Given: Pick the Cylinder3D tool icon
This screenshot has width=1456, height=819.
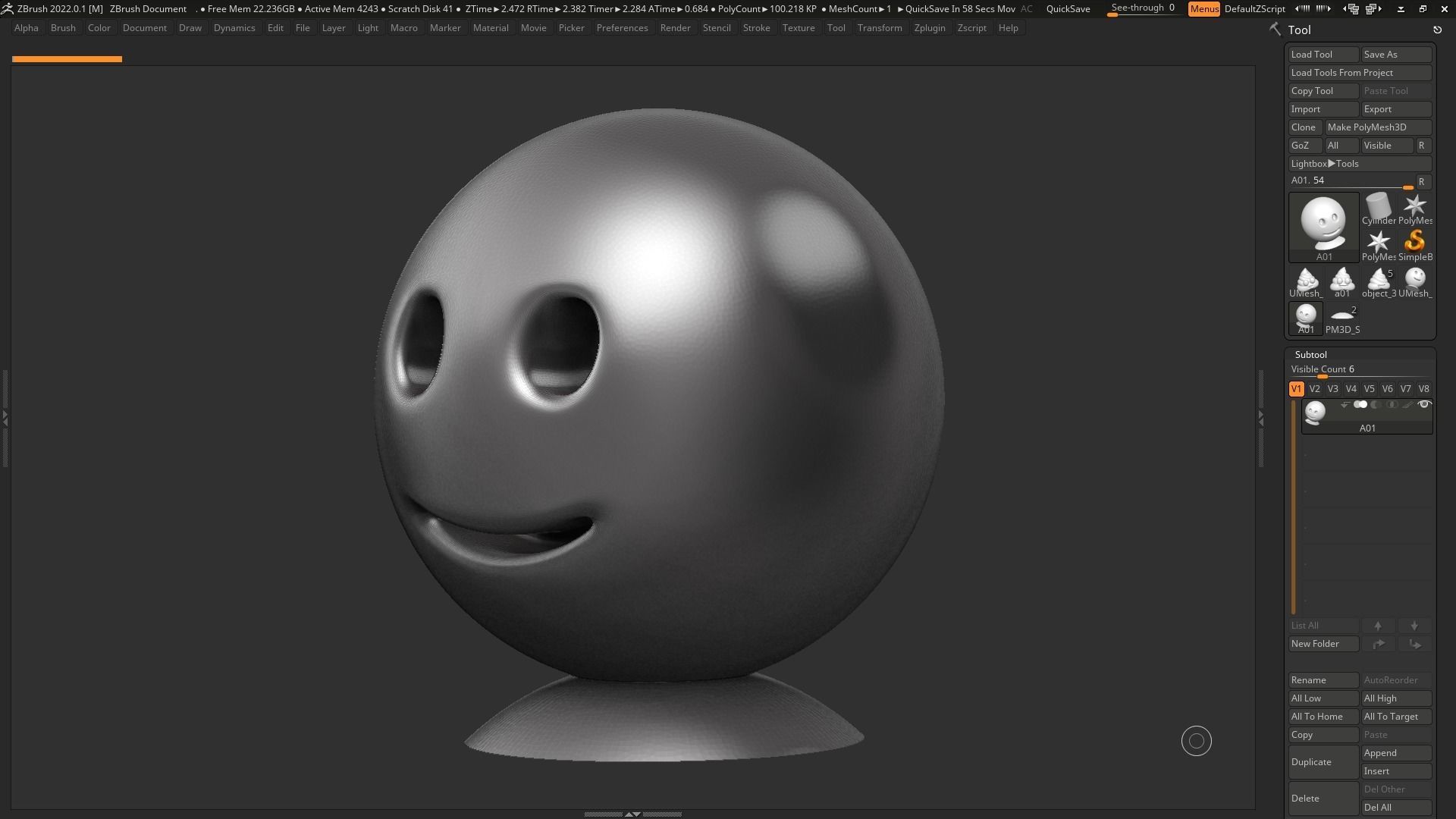Looking at the screenshot, I should 1378,209.
